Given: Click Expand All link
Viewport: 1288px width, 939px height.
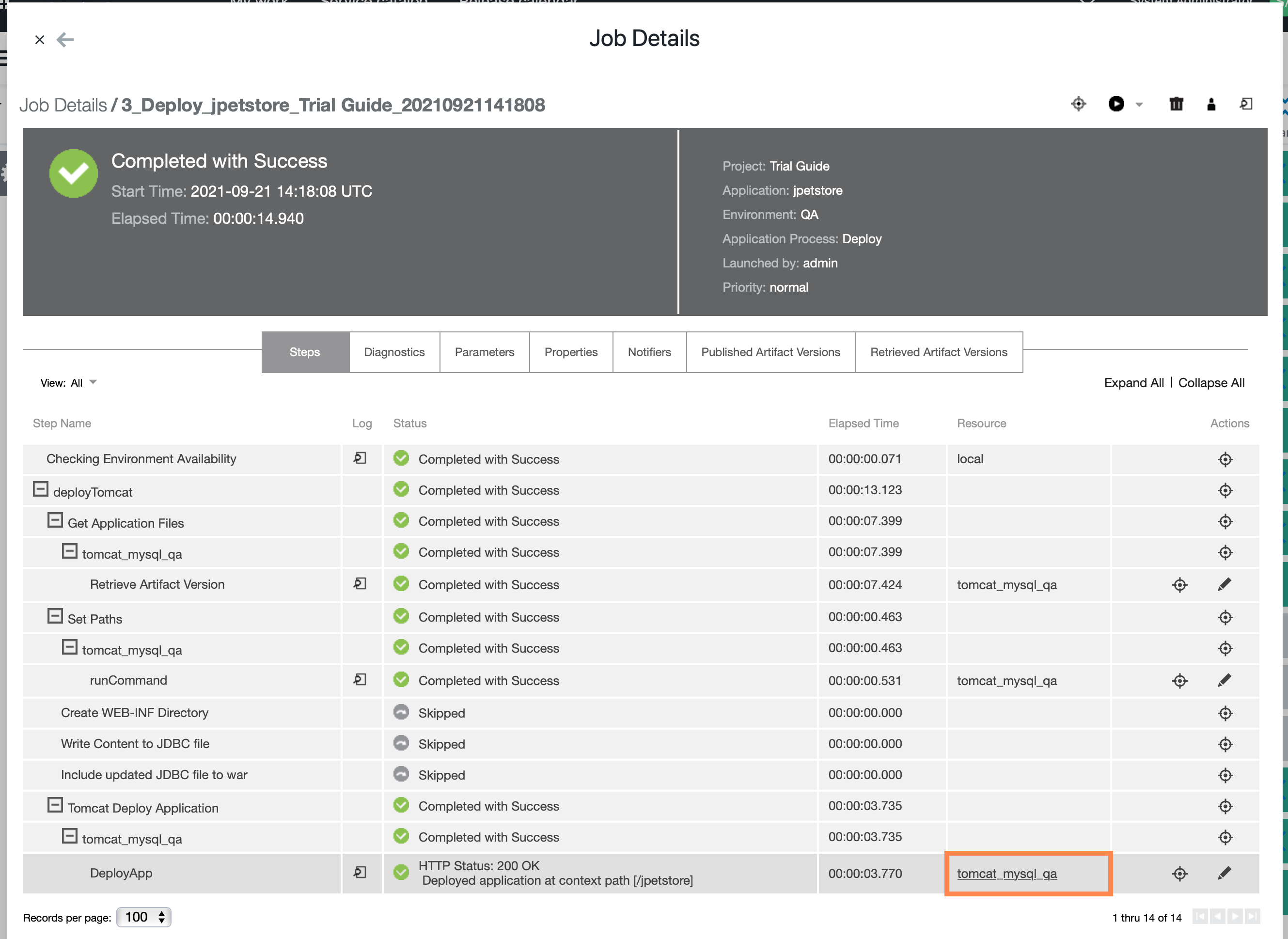Looking at the screenshot, I should [x=1133, y=383].
